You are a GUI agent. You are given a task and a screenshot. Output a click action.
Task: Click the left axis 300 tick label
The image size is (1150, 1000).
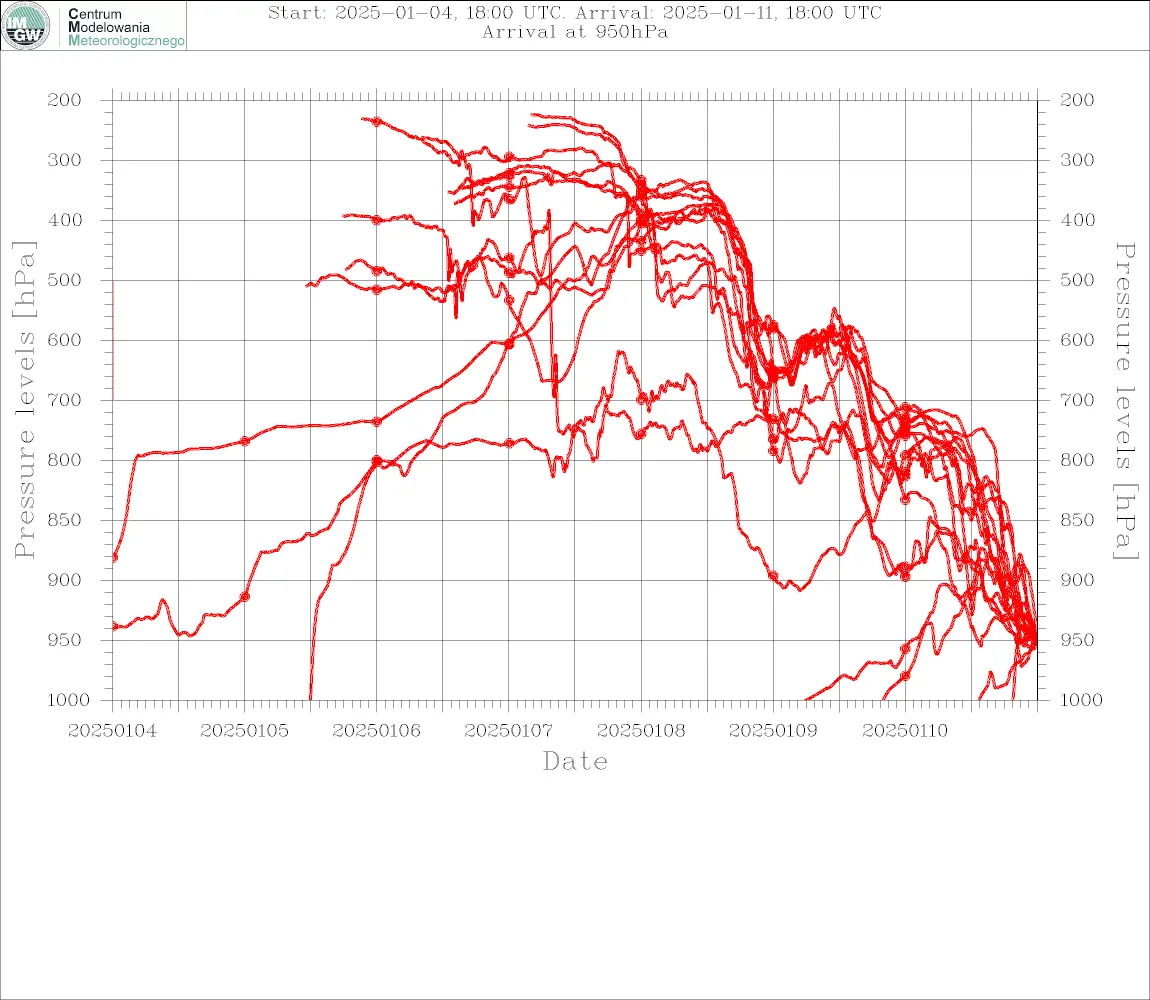pos(65,160)
